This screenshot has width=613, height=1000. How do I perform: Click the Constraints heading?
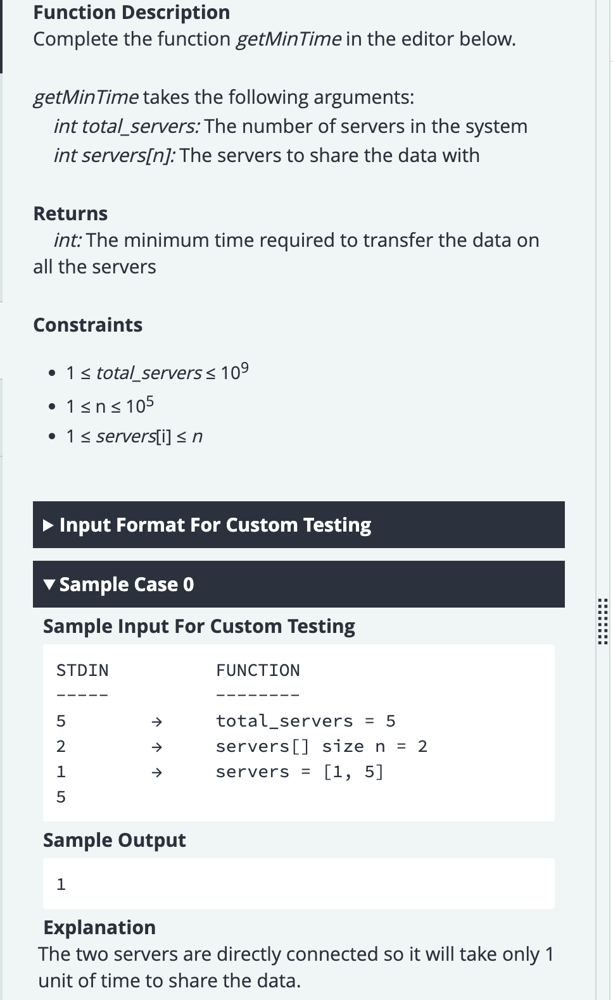pos(88,325)
